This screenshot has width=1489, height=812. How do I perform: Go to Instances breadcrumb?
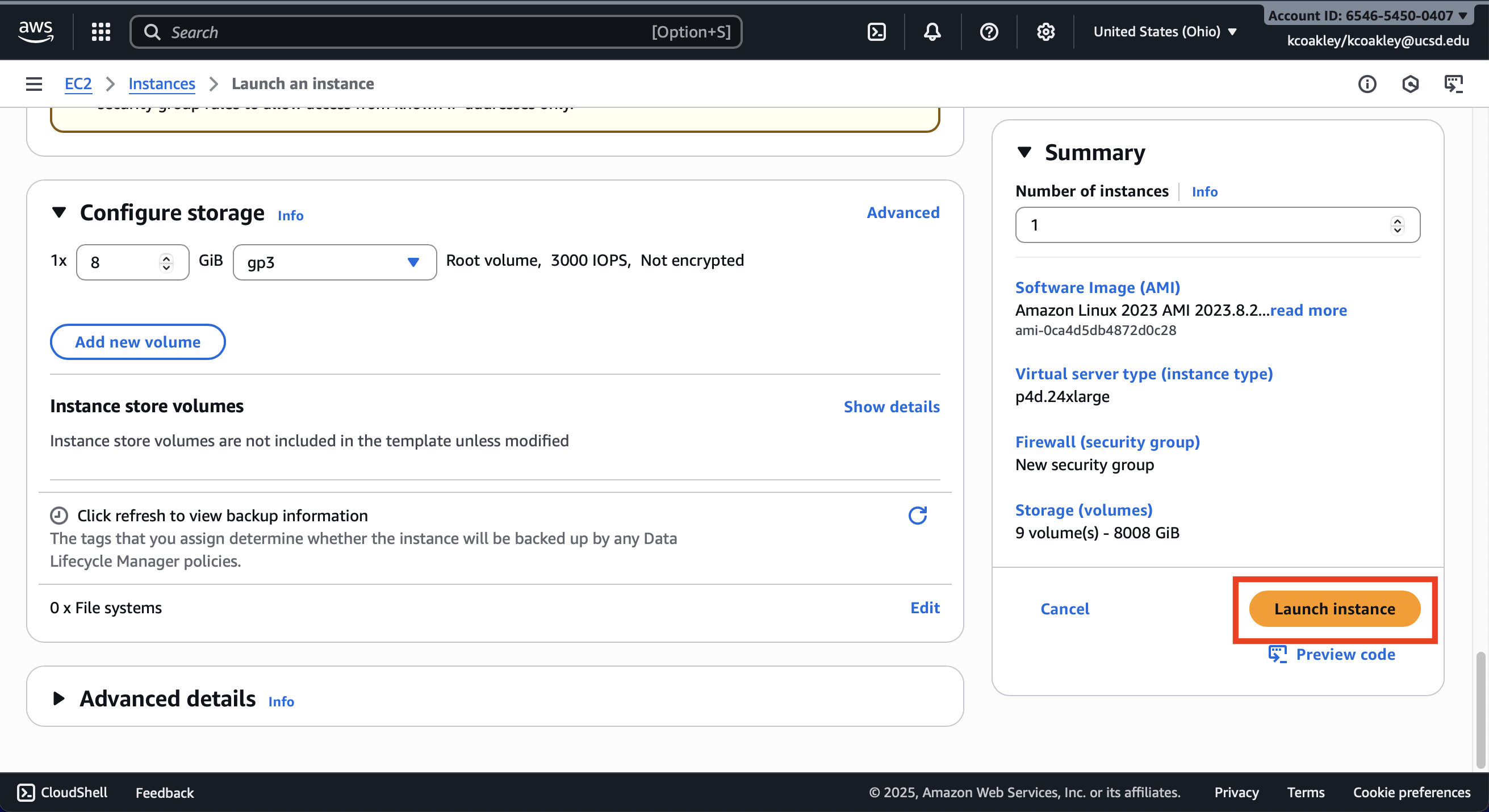[161, 84]
